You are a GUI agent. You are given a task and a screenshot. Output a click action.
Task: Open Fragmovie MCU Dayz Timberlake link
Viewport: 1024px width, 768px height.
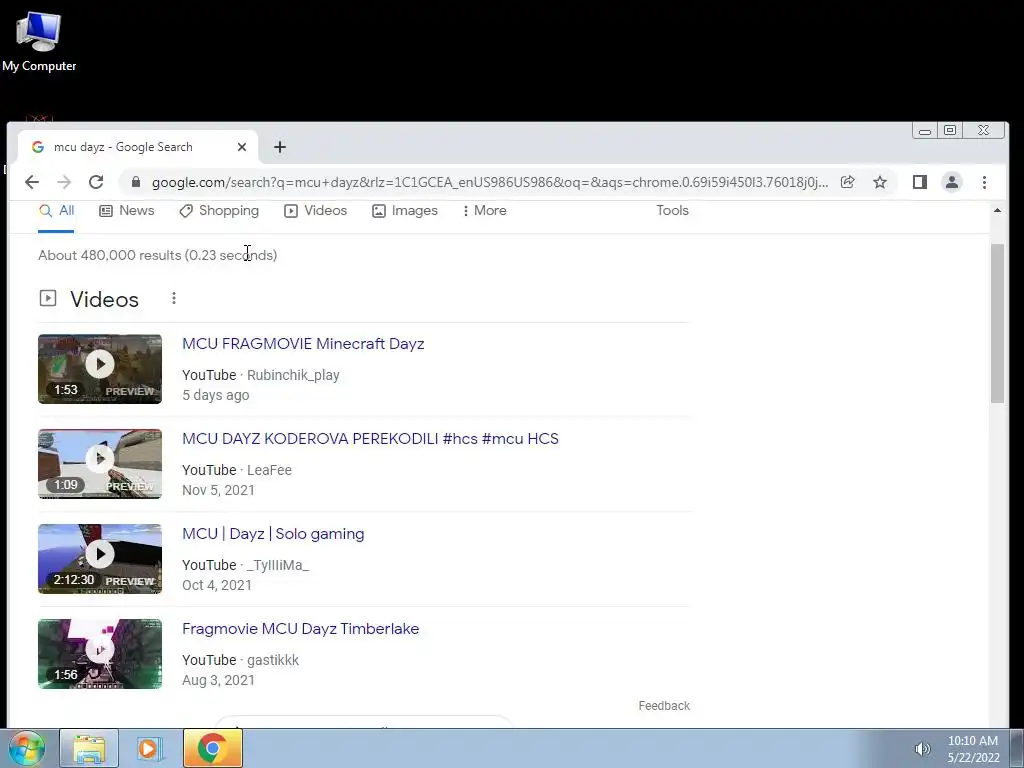300,628
